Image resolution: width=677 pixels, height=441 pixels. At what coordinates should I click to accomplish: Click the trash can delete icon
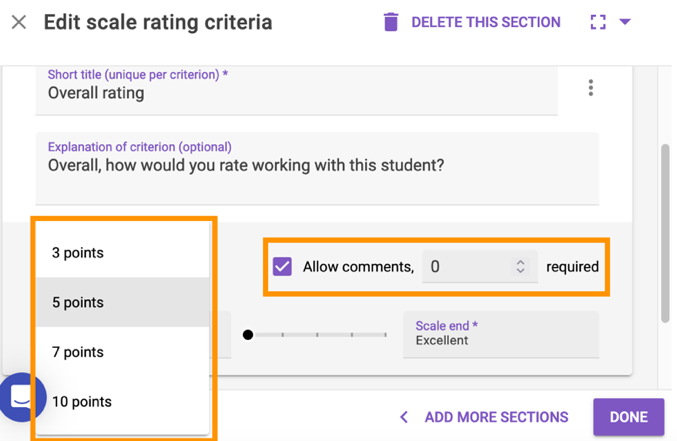pos(391,22)
